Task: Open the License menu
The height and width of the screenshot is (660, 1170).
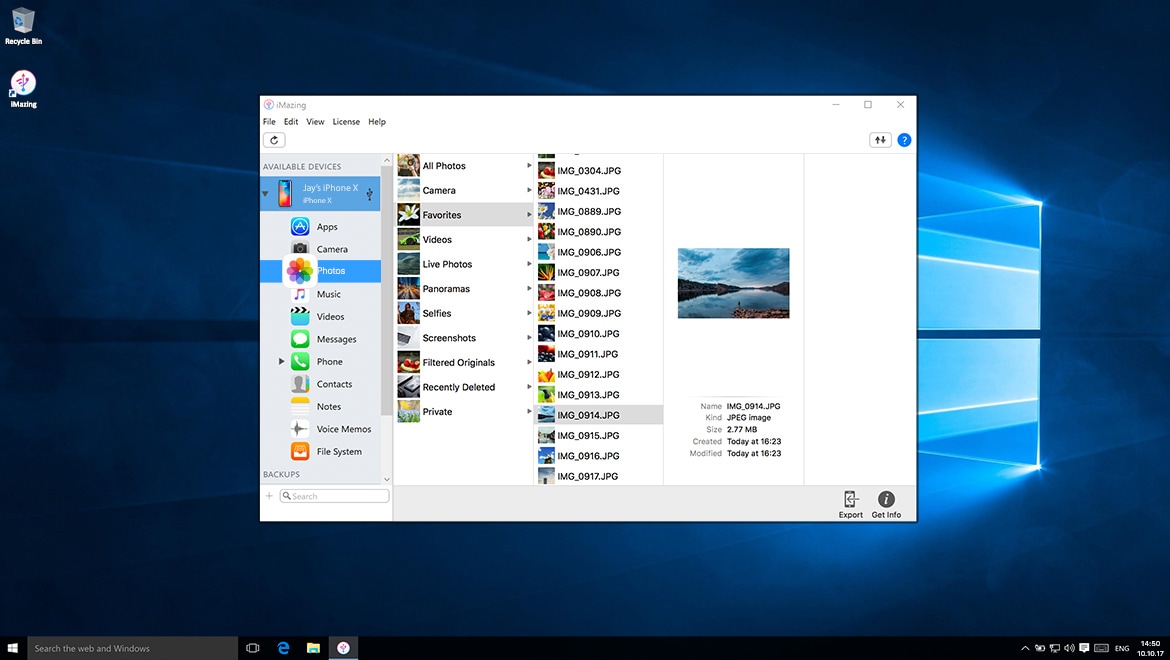Action: point(346,122)
